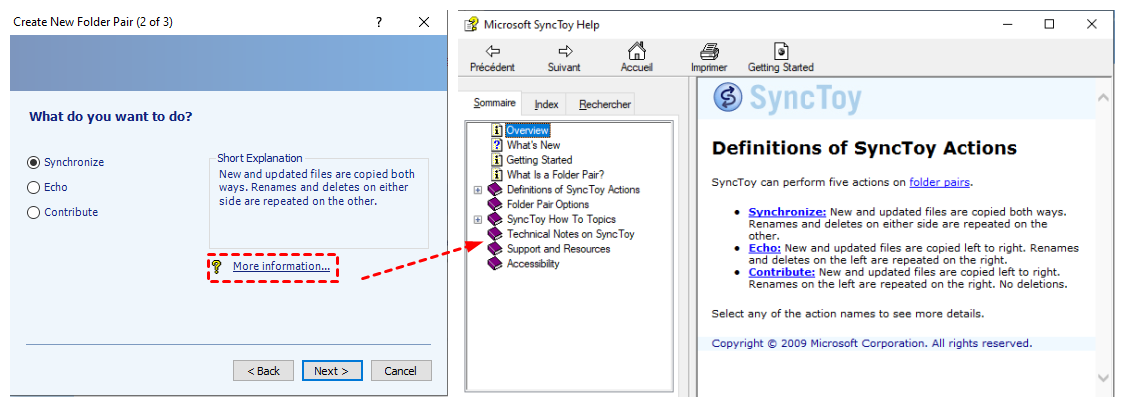Click the What's New question icon
This screenshot has width=1125, height=407.
[496, 145]
